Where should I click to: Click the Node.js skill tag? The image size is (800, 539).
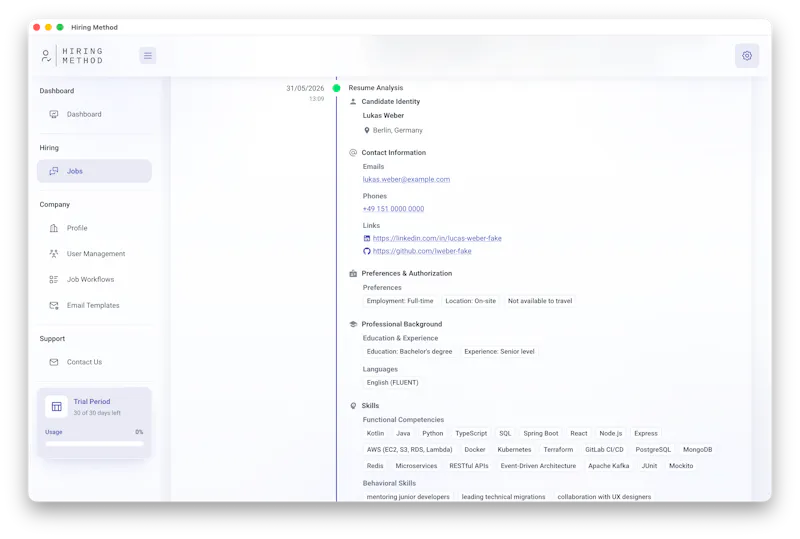[611, 433]
